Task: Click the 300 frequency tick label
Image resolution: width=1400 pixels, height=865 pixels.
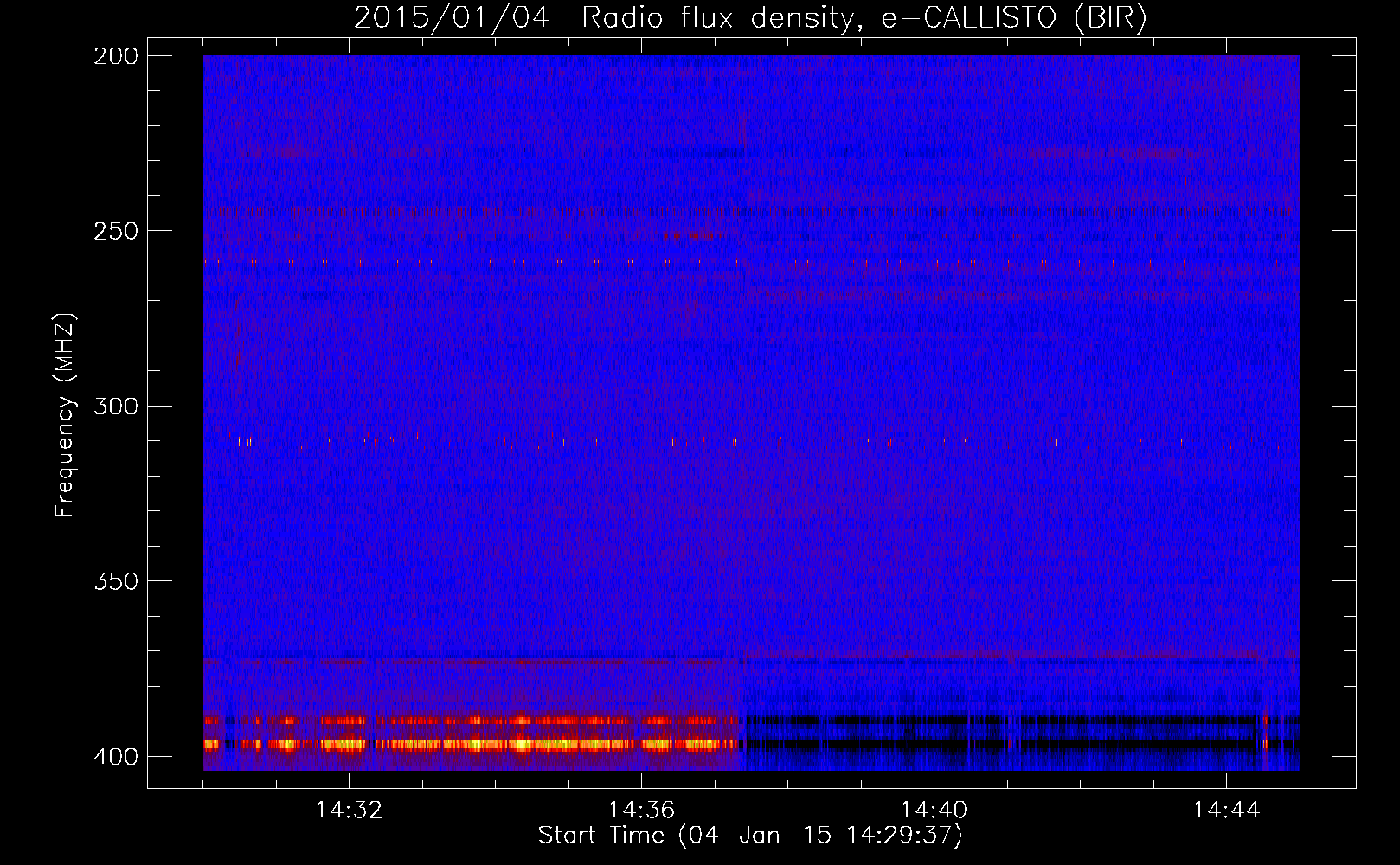Action: pos(115,406)
